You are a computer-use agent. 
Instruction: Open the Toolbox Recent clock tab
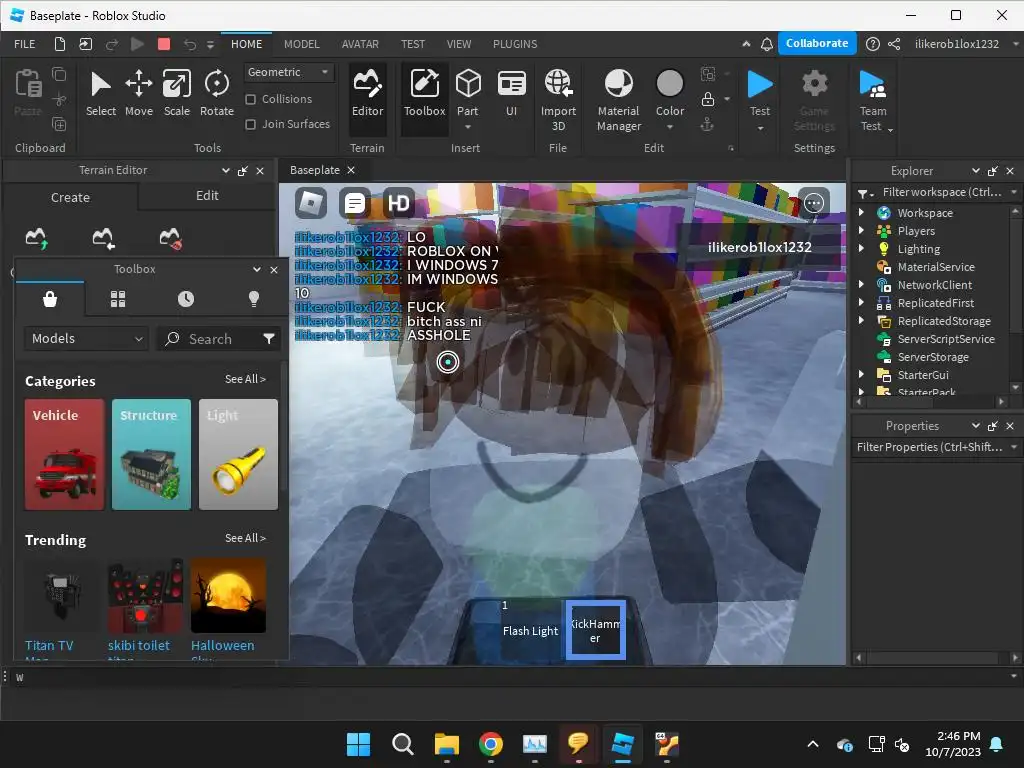coord(186,299)
